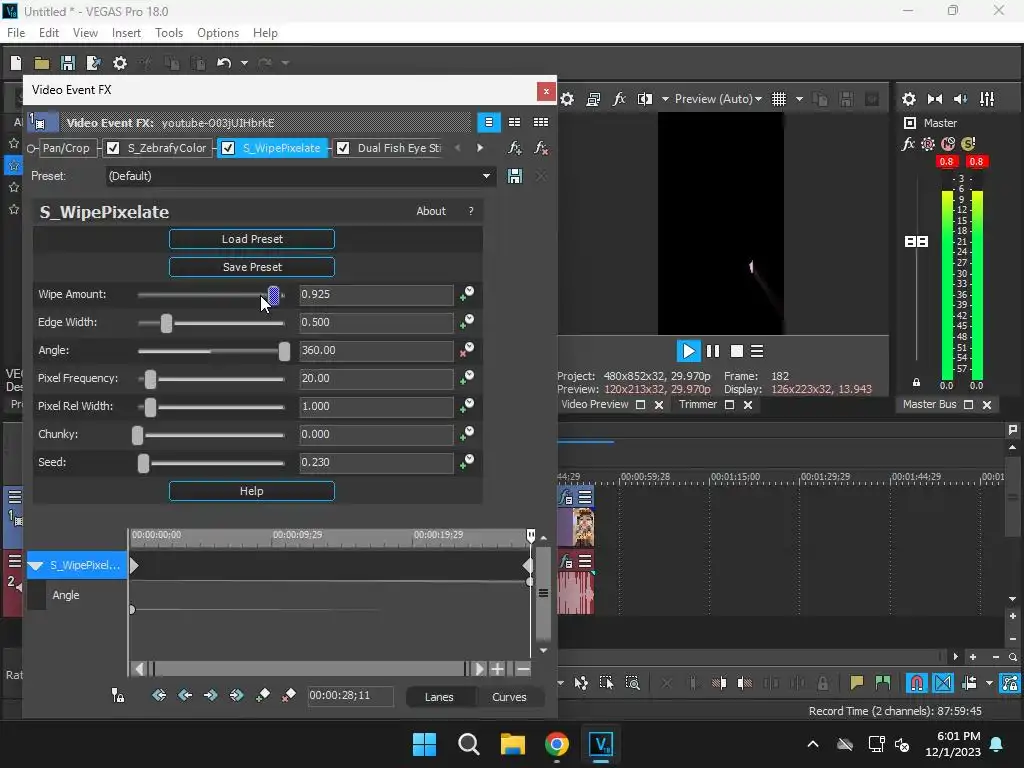Open the Preview (Auto) quality dropdown
This screenshot has width=1024, height=768.
click(x=718, y=99)
